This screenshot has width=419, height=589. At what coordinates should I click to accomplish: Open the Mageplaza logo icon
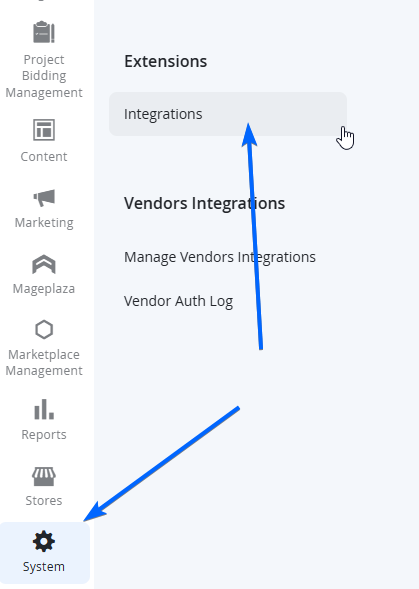pyautogui.click(x=44, y=264)
